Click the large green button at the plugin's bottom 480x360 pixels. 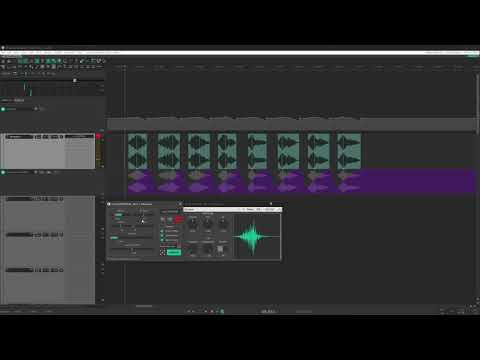pyautogui.click(x=174, y=252)
